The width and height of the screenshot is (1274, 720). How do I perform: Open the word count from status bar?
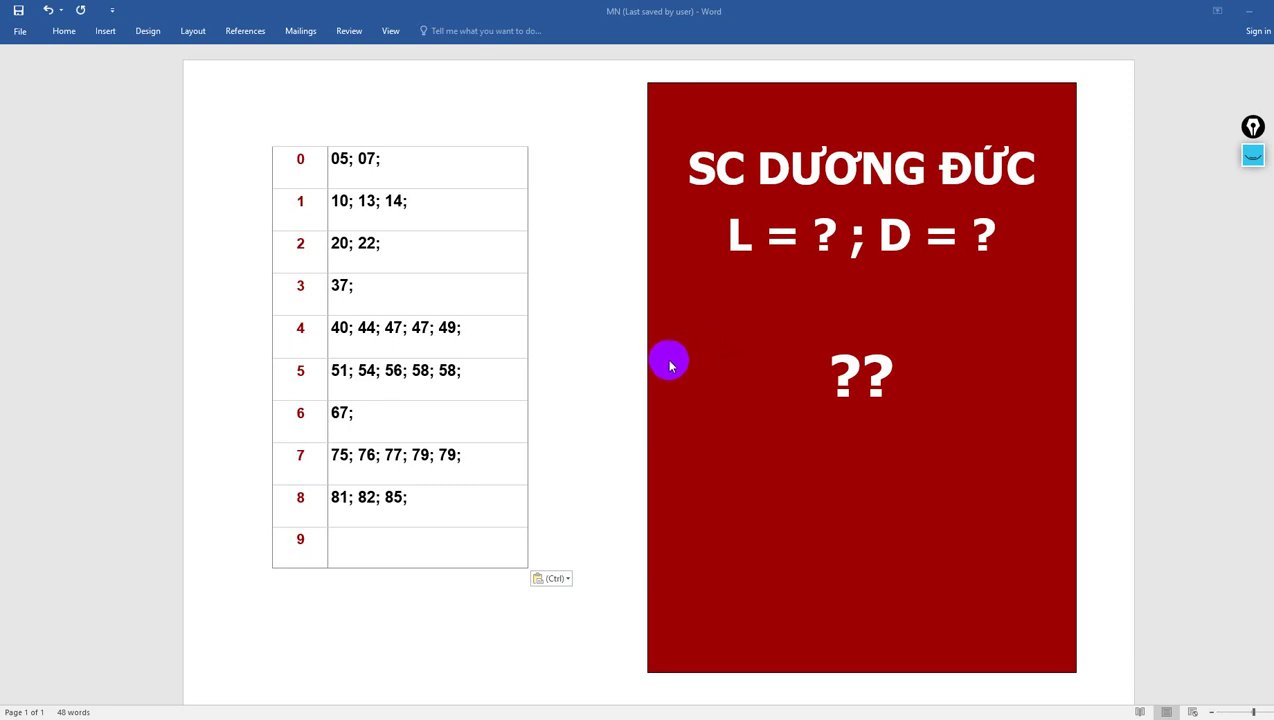pyautogui.click(x=73, y=712)
